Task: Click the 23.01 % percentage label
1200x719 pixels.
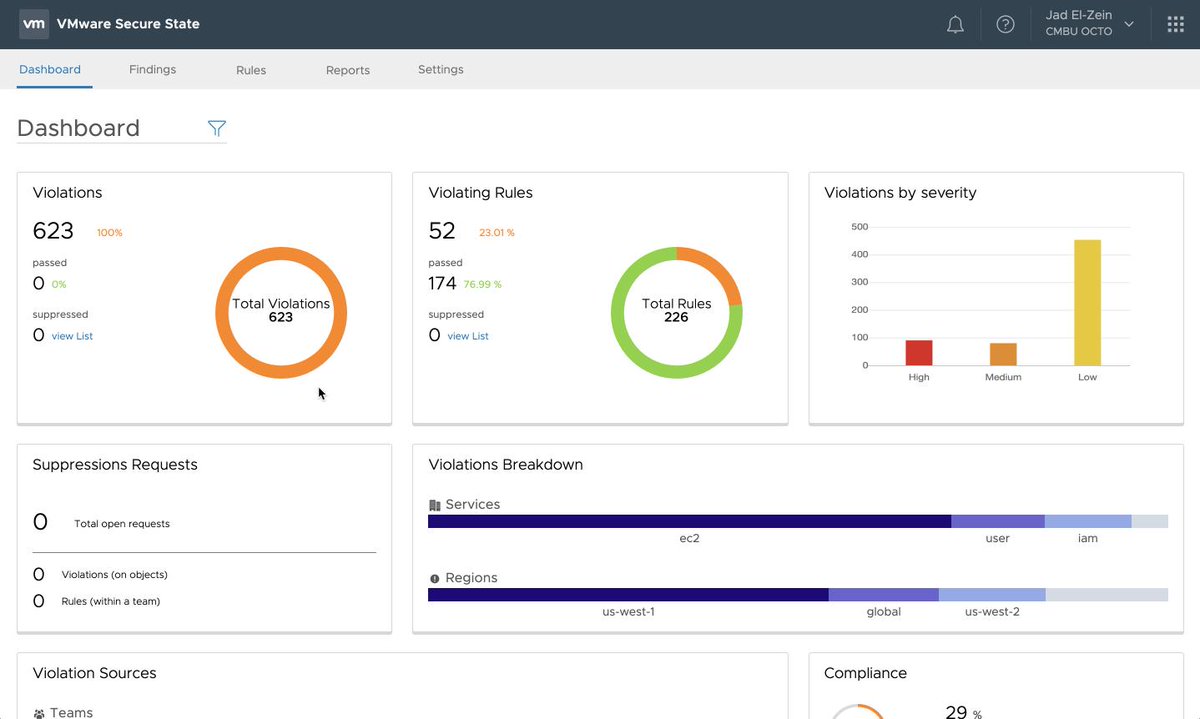Action: coord(497,233)
